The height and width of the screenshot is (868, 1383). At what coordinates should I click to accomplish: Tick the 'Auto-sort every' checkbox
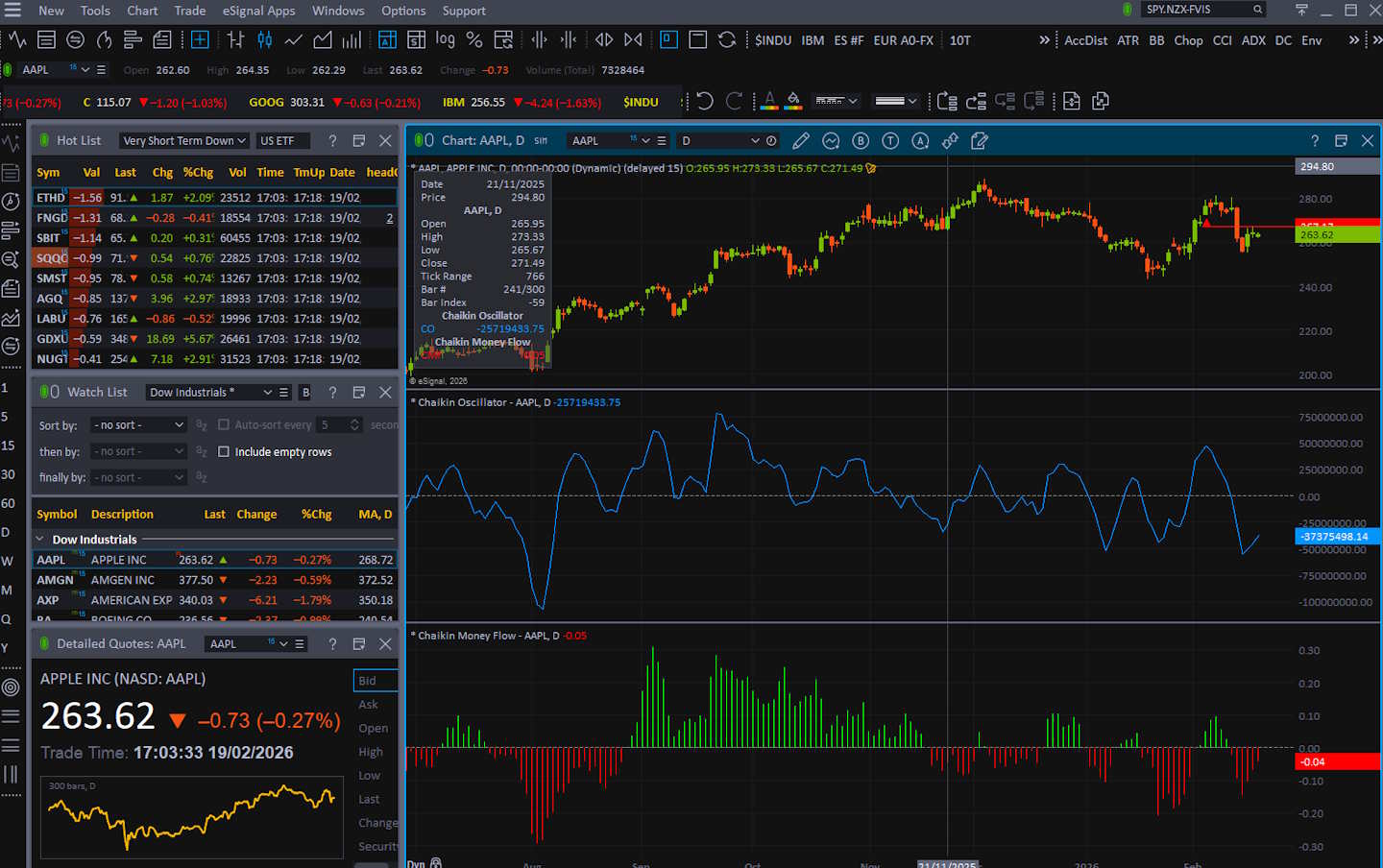point(224,424)
